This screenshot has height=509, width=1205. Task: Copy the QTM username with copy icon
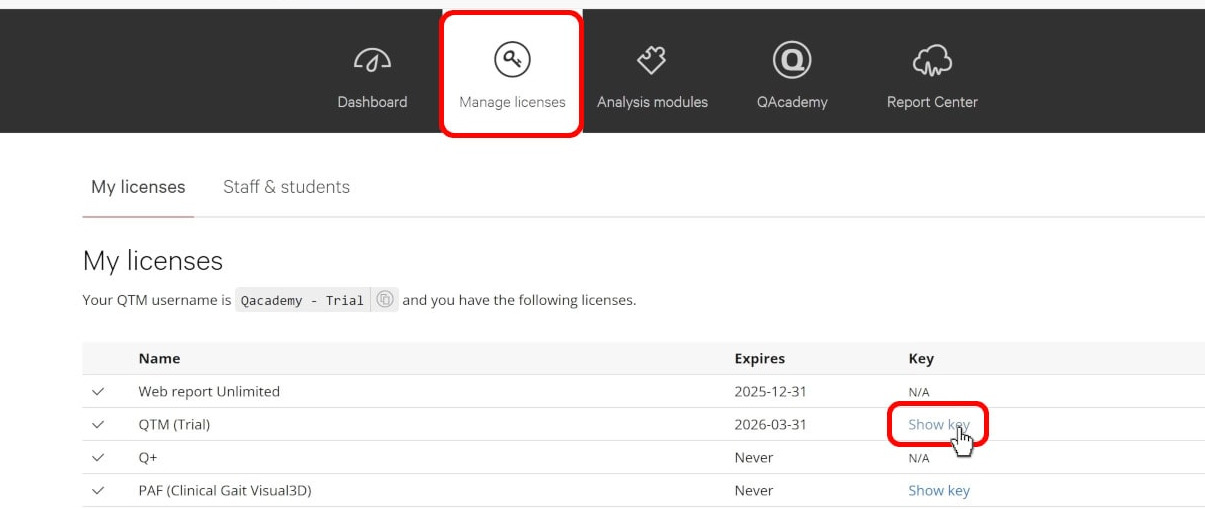pyautogui.click(x=385, y=300)
